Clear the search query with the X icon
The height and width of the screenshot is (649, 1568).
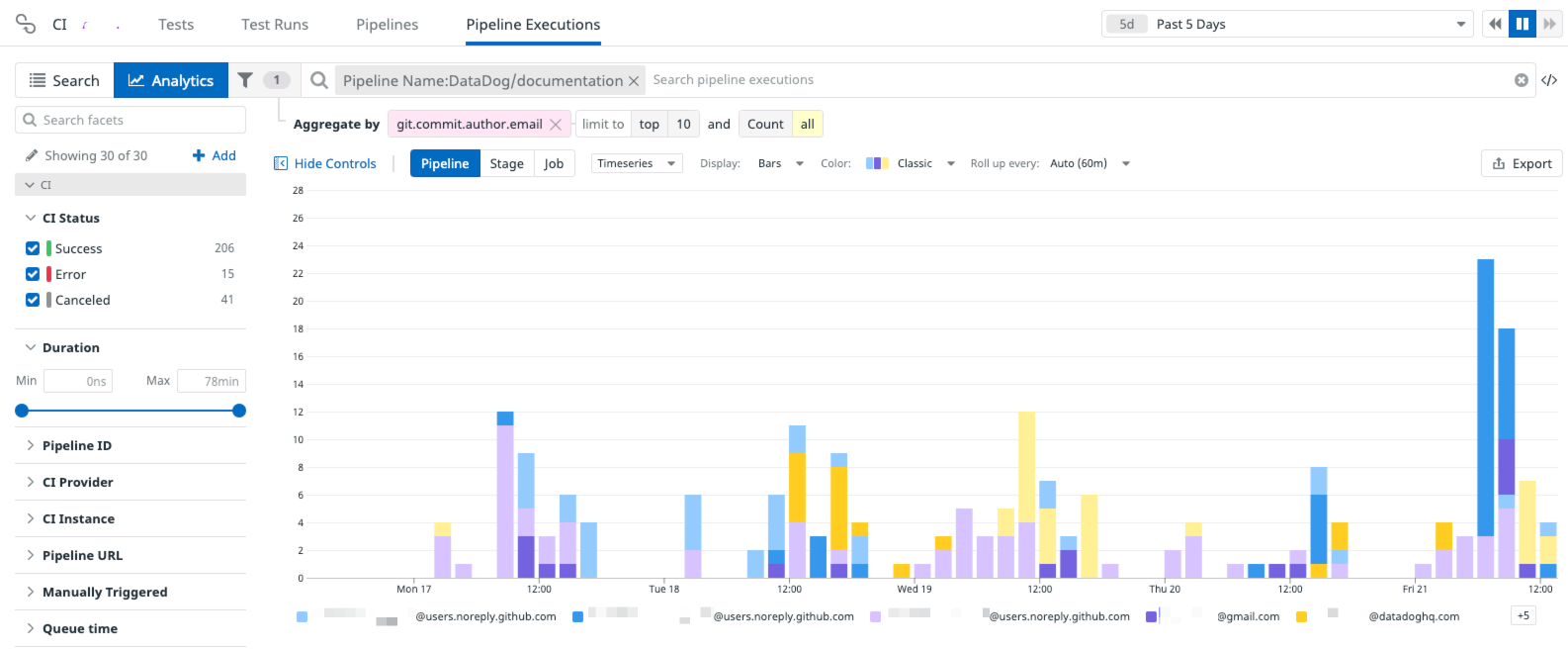(x=1522, y=80)
